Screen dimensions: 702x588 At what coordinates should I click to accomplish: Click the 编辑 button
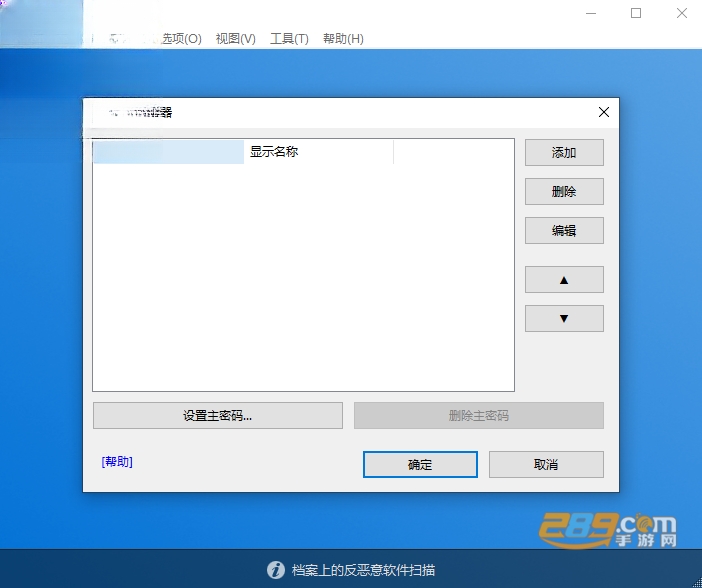pyautogui.click(x=564, y=231)
